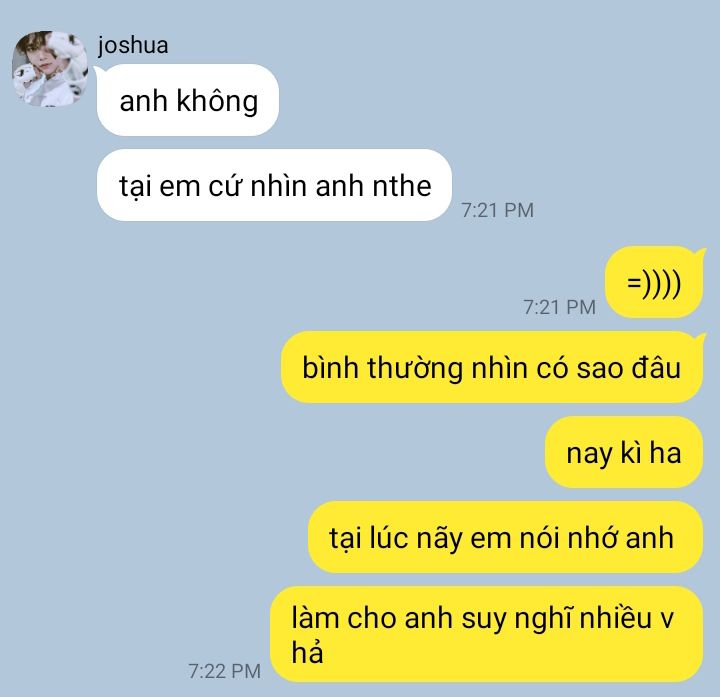Tap the tail of the "anh không" bubble
The image size is (720, 697).
(99, 71)
